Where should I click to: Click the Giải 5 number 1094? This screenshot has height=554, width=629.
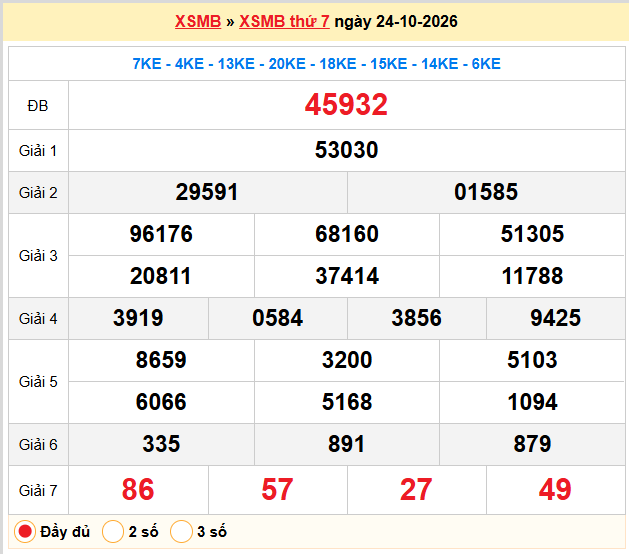coord(532,402)
